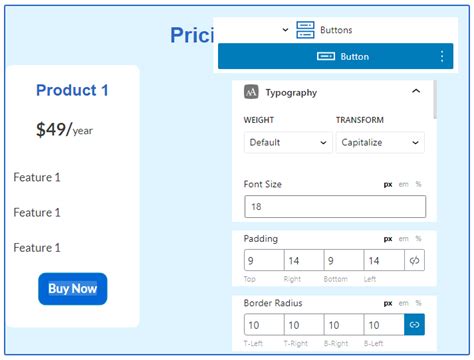Image resolution: width=474 pixels, height=360 pixels.
Task: Collapse the Buttons tree chevron
Action: (x=285, y=30)
